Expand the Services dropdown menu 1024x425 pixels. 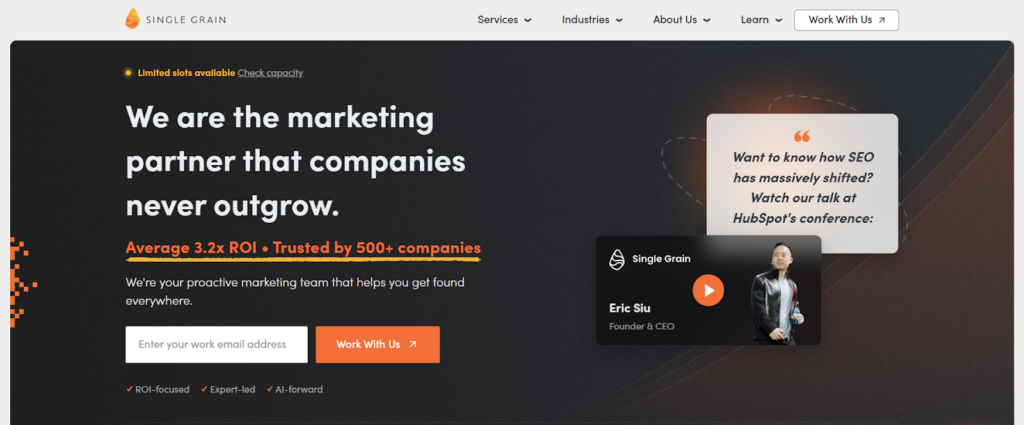tap(504, 20)
